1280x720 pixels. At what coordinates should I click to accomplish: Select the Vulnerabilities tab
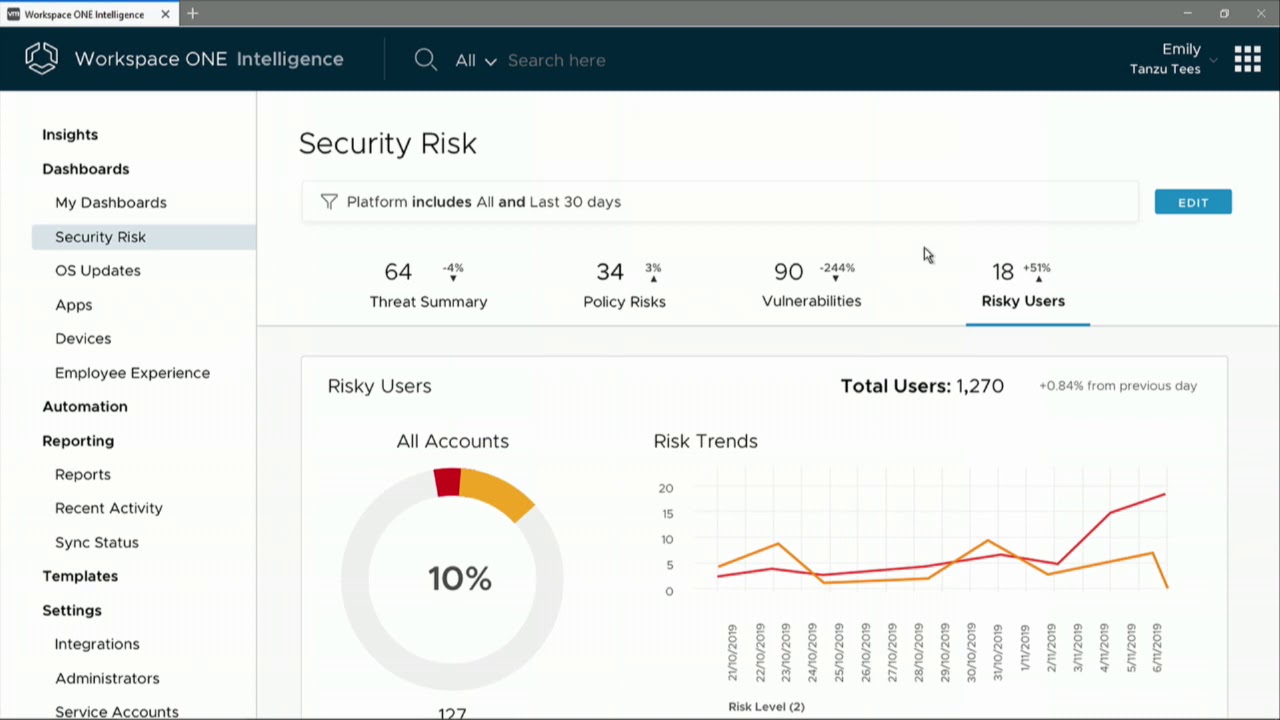point(811,285)
